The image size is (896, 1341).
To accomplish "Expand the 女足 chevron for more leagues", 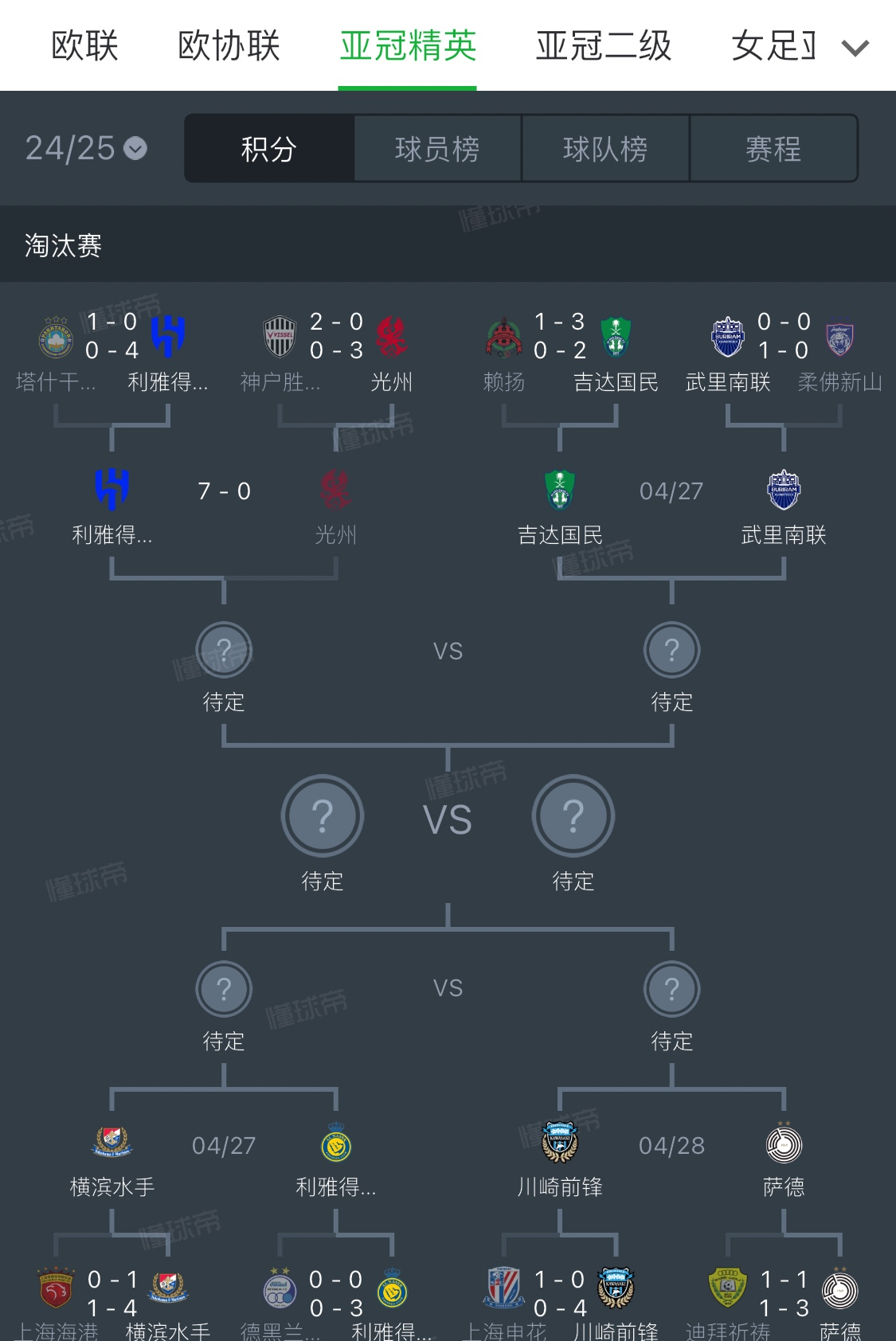I will 854,48.
